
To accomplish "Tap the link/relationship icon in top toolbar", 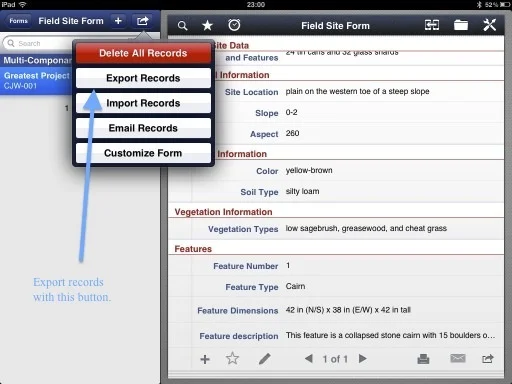I will 432,25.
